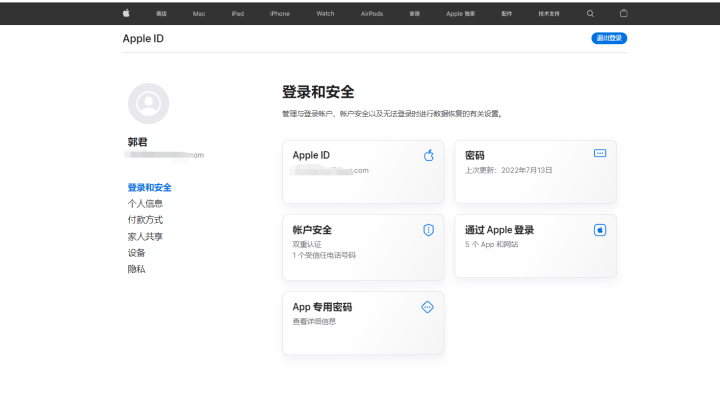Click the shield icon on 帐户安全 card

428,230
